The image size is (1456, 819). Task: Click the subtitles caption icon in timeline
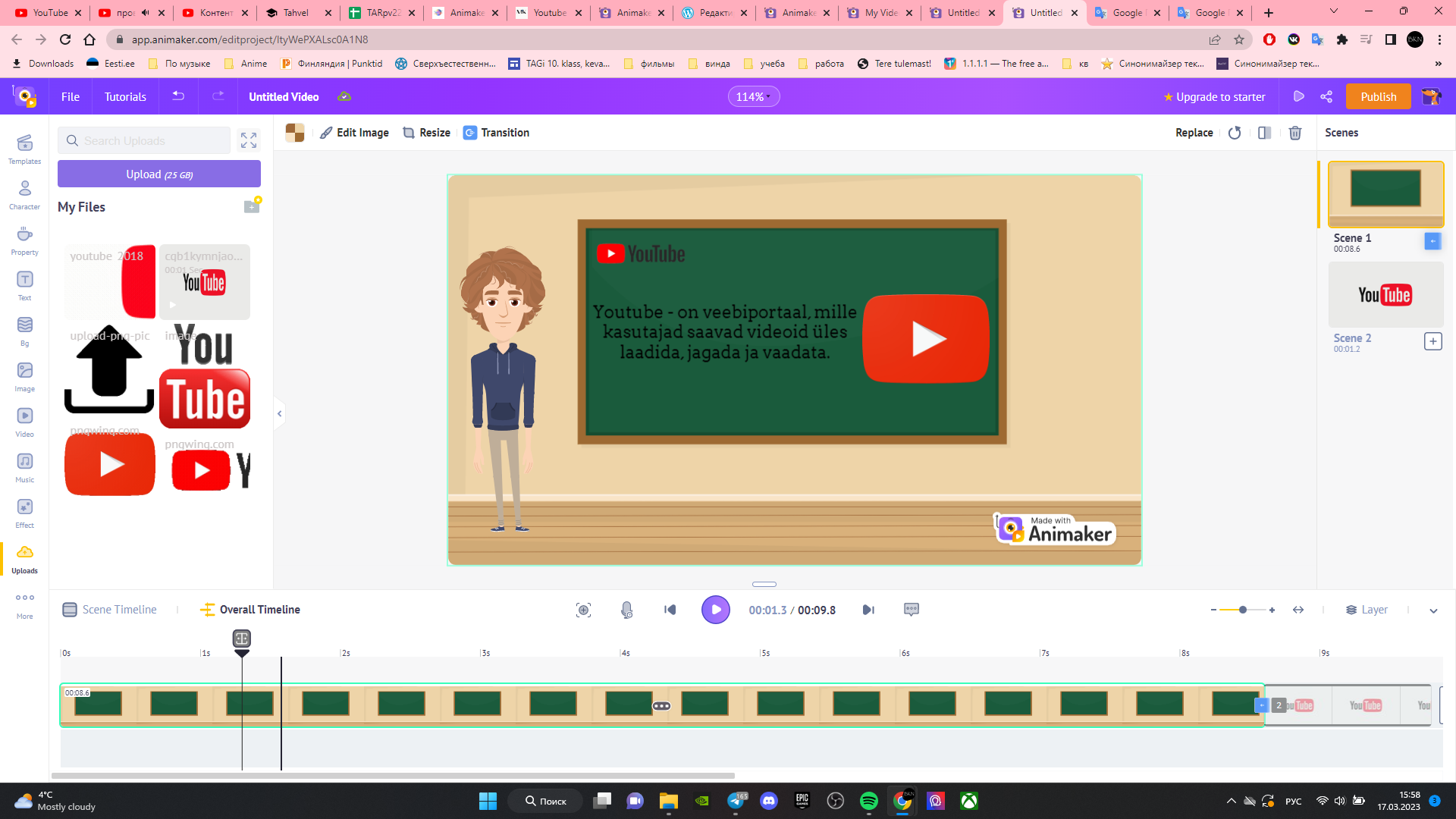pyautogui.click(x=912, y=610)
